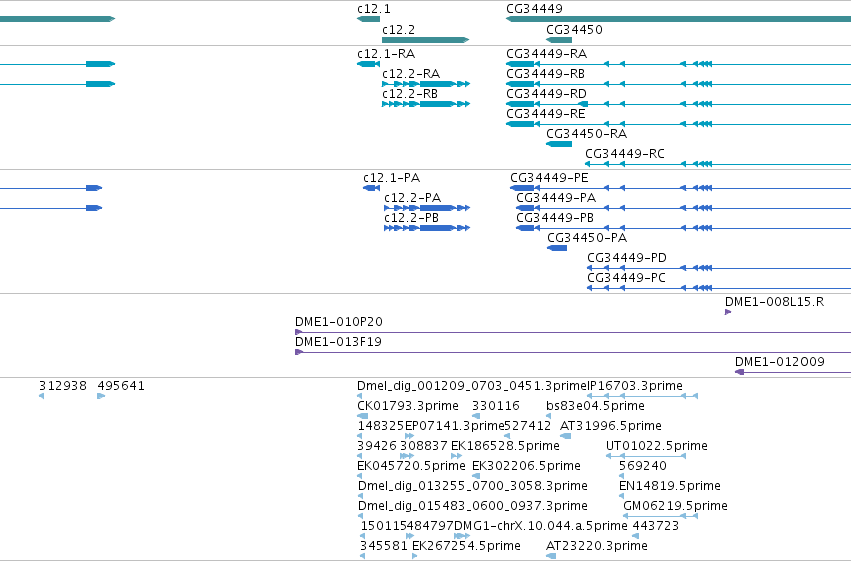This screenshot has width=851, height=561.
Task: Open EST Dmel_dig_013255_0700_3058.3prime
Action: 473,486
